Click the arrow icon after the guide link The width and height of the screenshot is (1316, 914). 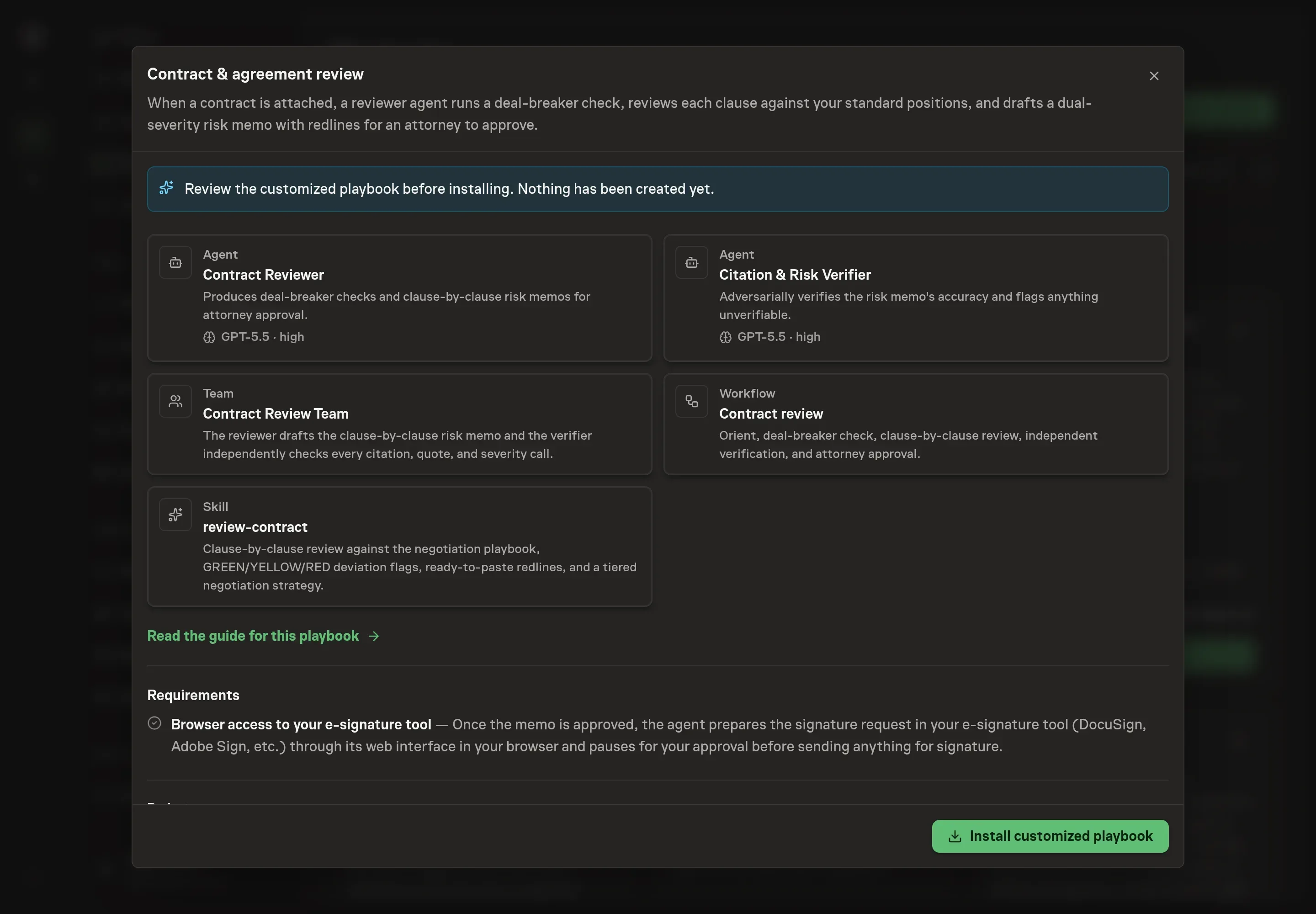click(374, 636)
